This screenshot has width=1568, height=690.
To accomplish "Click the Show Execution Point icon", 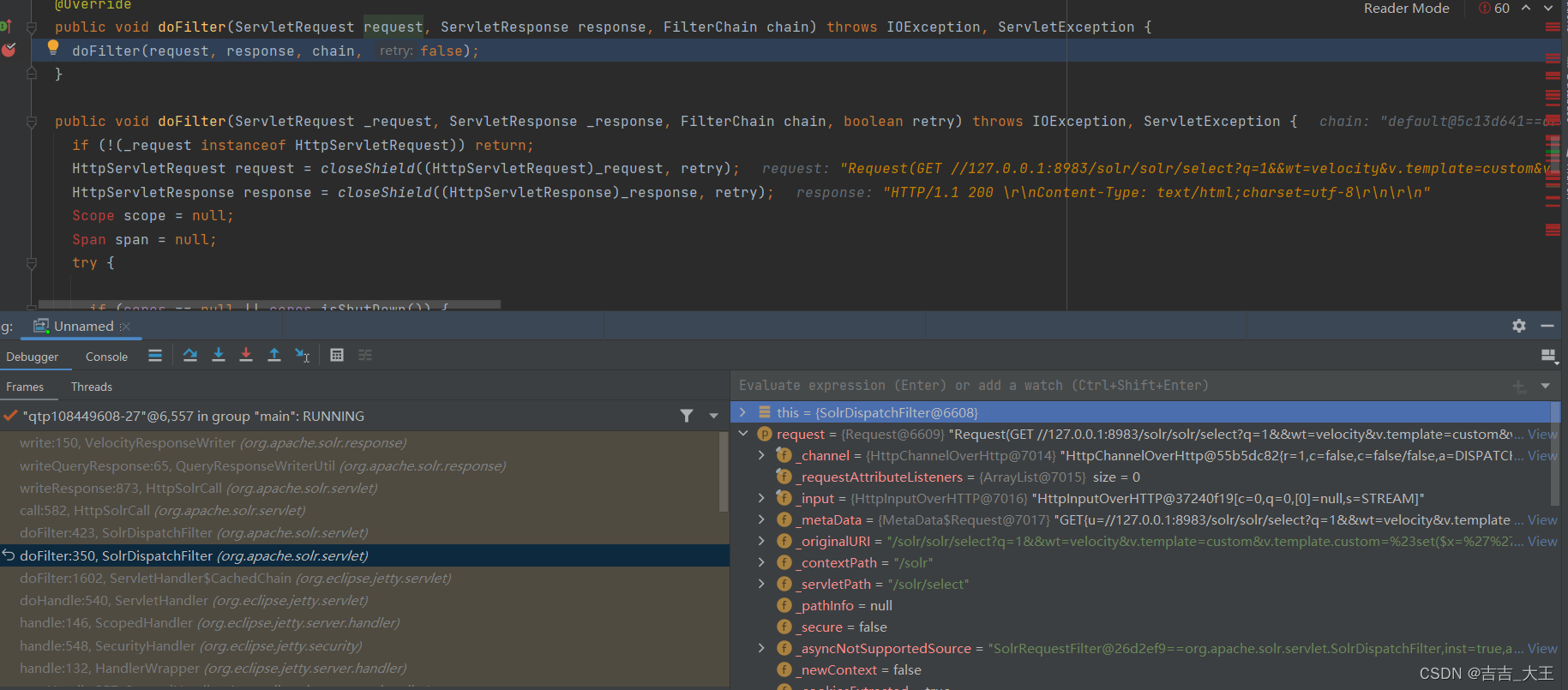I will click(x=155, y=355).
